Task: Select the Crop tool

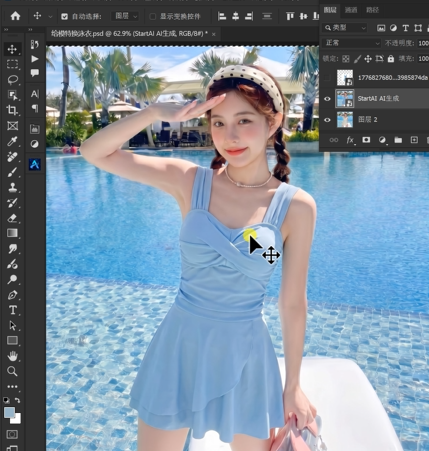Action: tap(12, 110)
